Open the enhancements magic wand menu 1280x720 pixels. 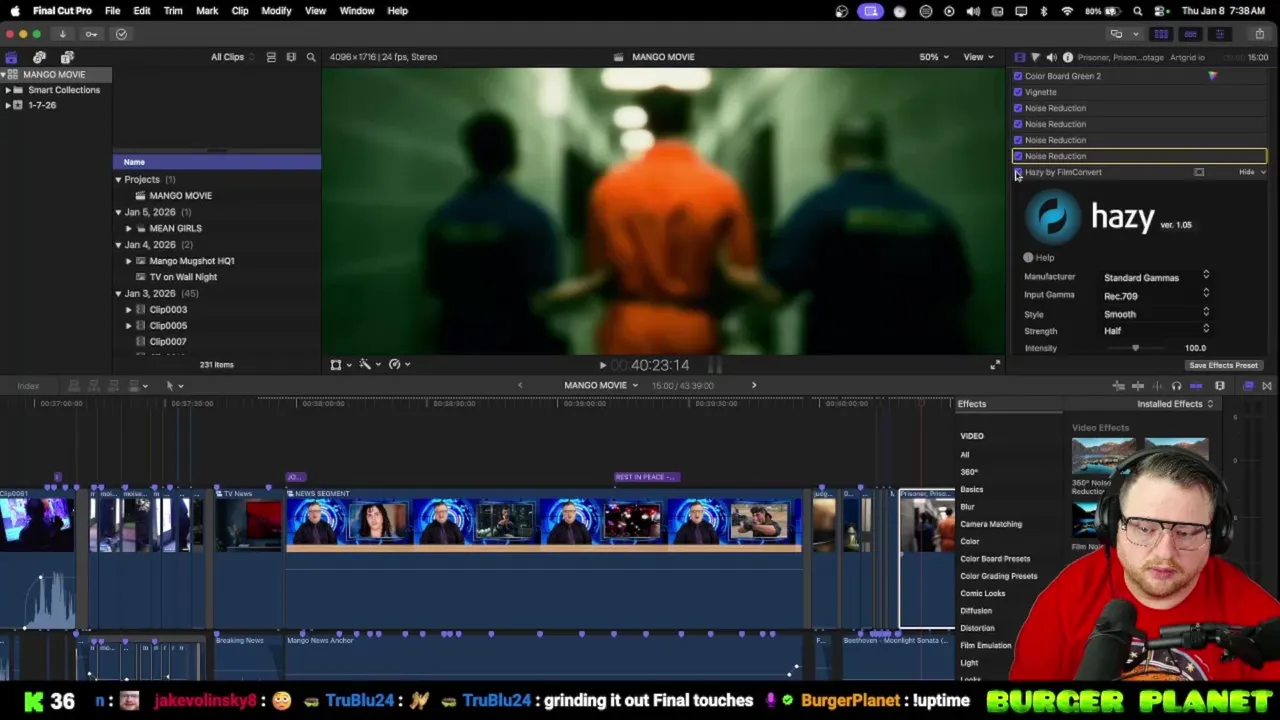click(x=369, y=365)
